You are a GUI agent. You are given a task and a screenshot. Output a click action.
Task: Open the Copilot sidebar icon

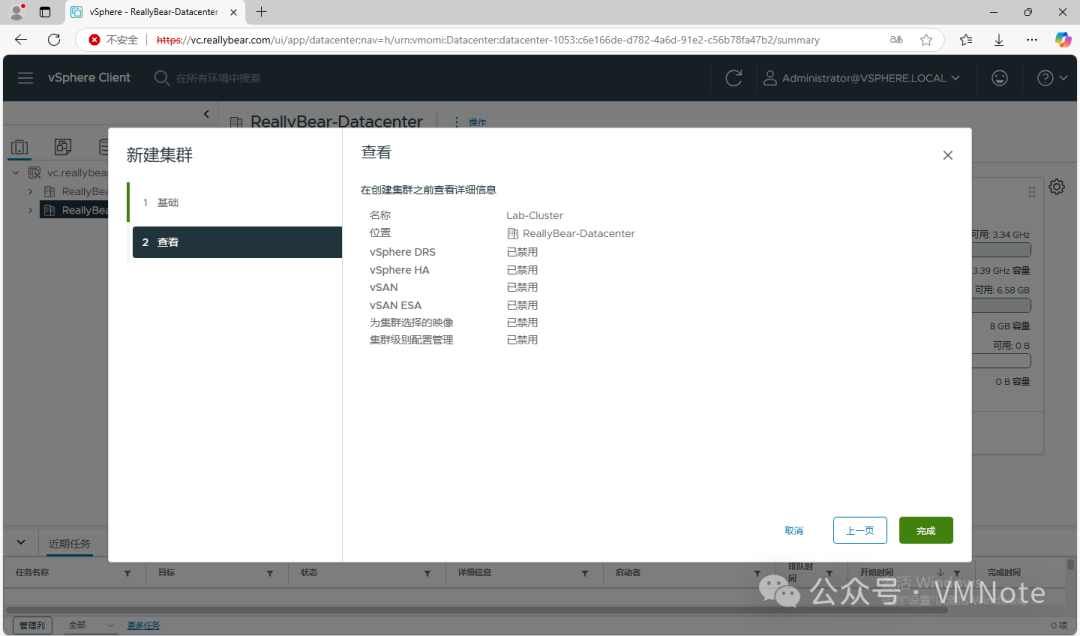tap(1063, 40)
